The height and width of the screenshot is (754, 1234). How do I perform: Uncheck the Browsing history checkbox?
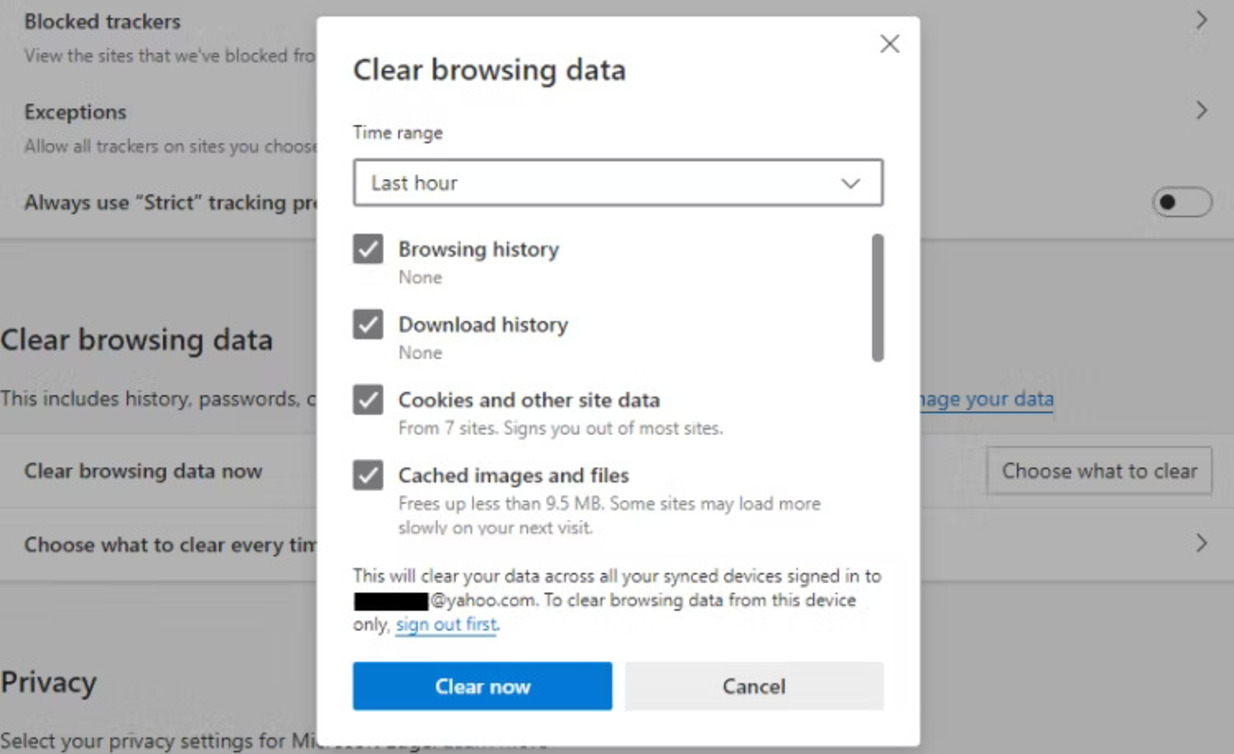pos(368,249)
